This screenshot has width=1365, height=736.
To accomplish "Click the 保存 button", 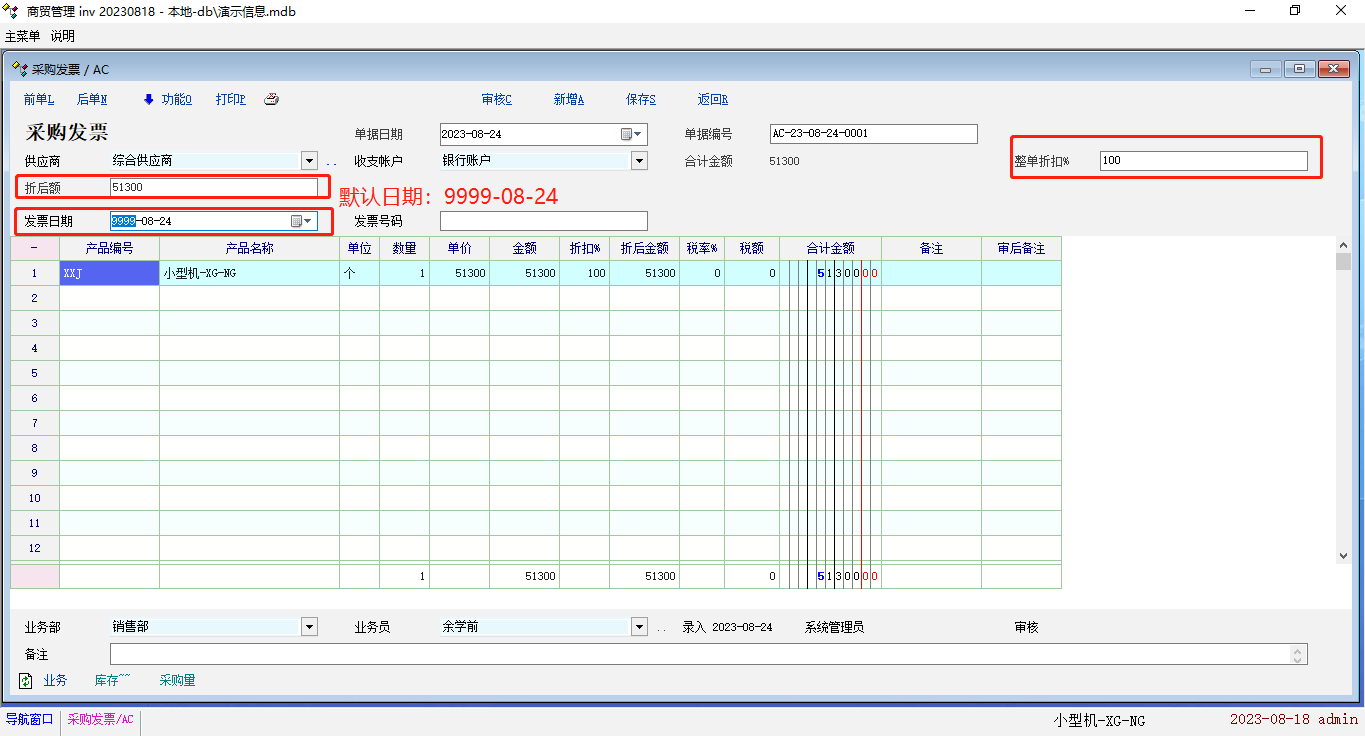I will point(640,99).
